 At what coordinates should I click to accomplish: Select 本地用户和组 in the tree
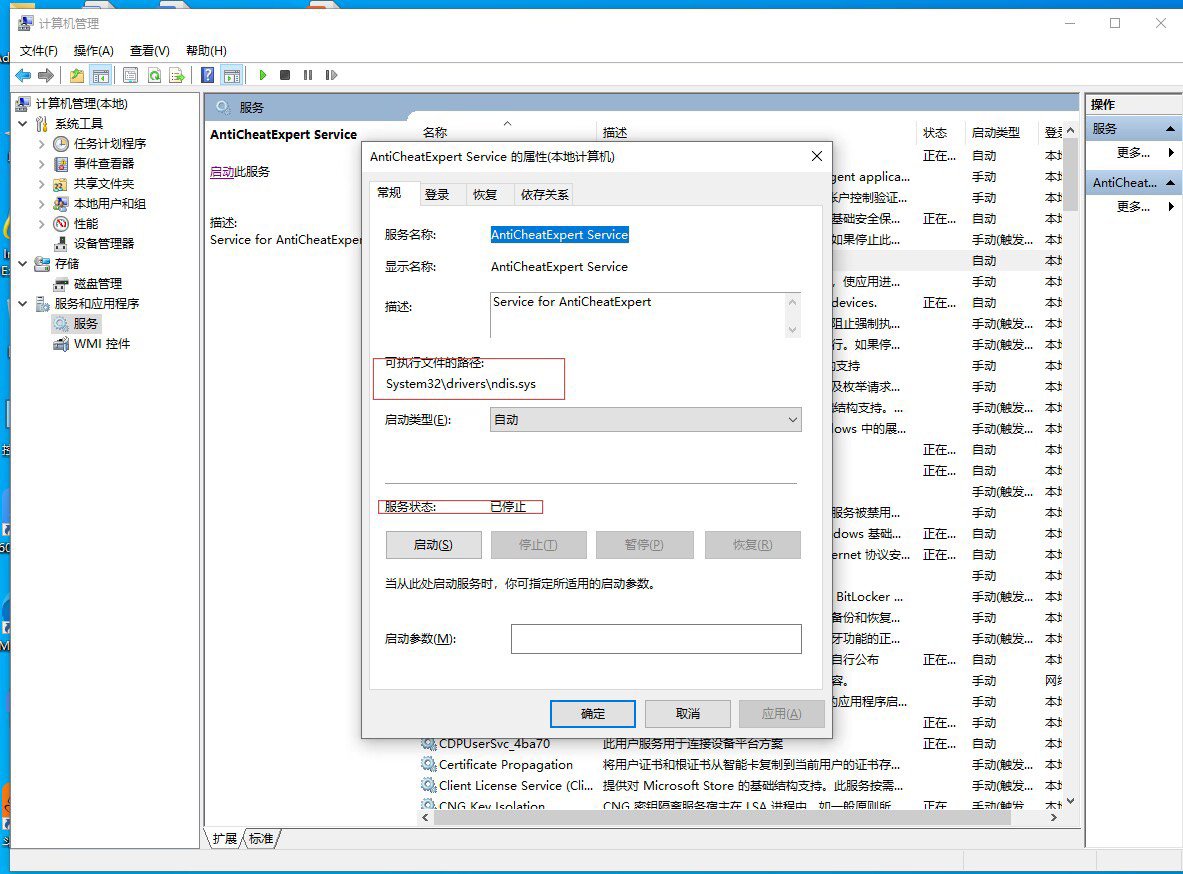(x=109, y=204)
